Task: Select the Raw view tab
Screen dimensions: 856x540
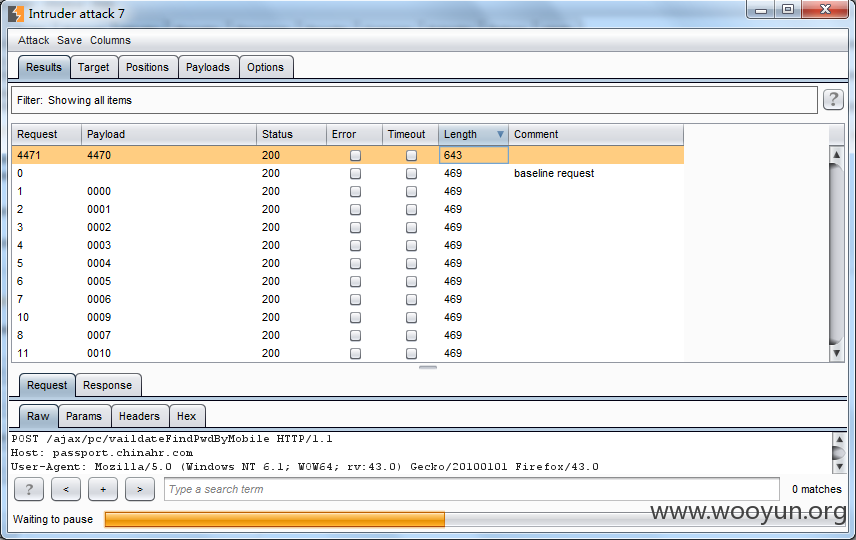Action: coord(38,416)
